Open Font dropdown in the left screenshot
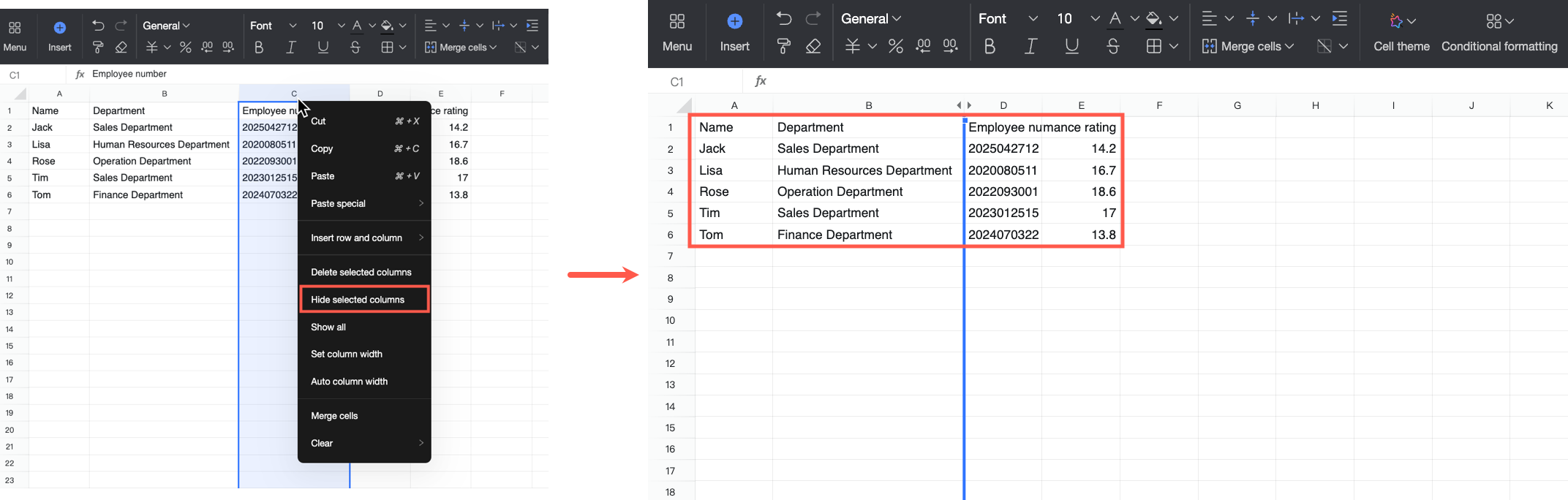Screen dimensions: 1568x500 coord(273,26)
